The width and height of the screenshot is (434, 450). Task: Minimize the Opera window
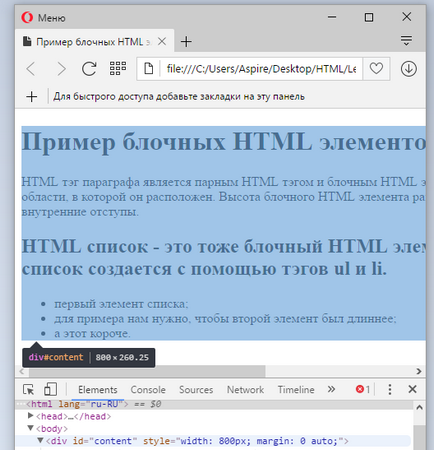pos(332,17)
